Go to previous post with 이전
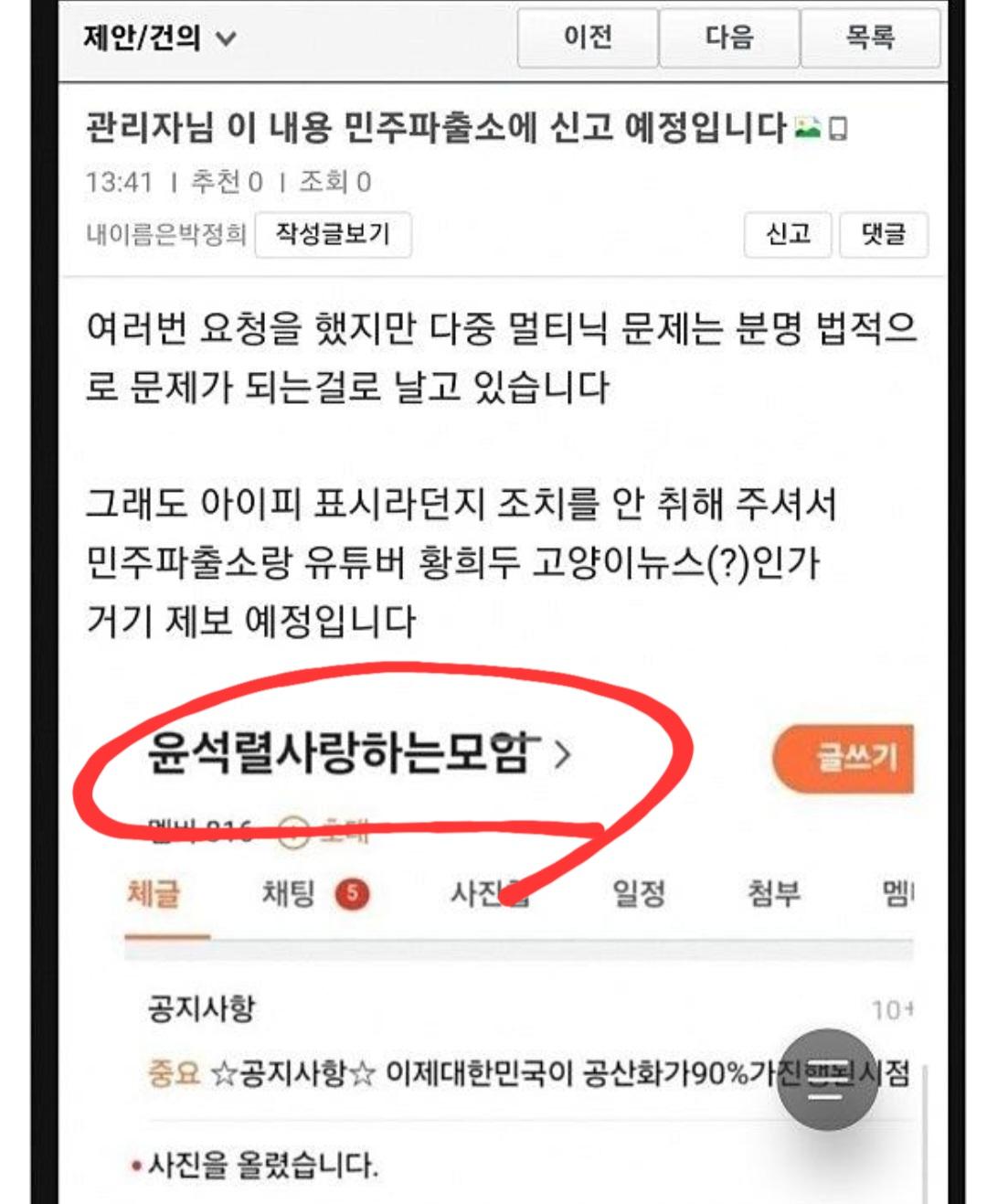Image resolution: width=987 pixels, height=1204 pixels. click(x=588, y=37)
